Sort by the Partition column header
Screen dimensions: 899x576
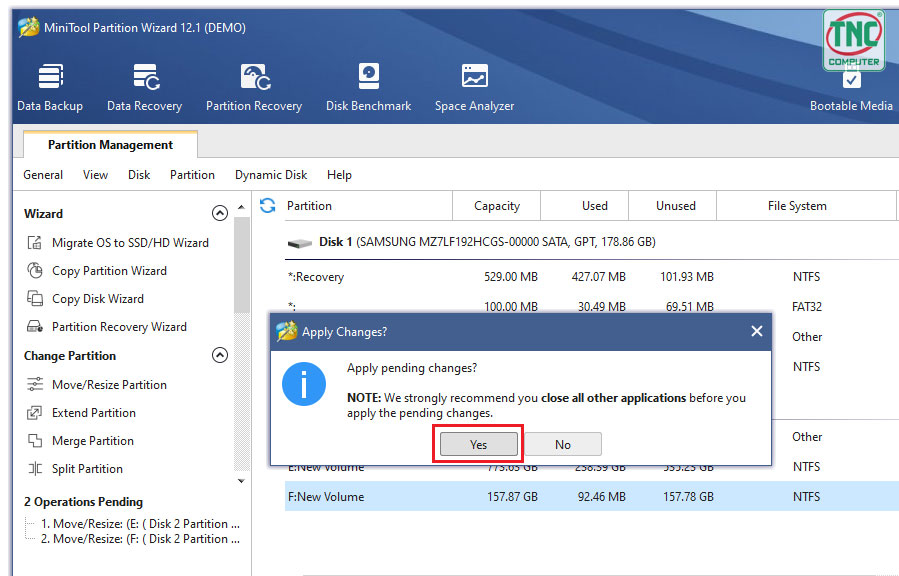(369, 206)
